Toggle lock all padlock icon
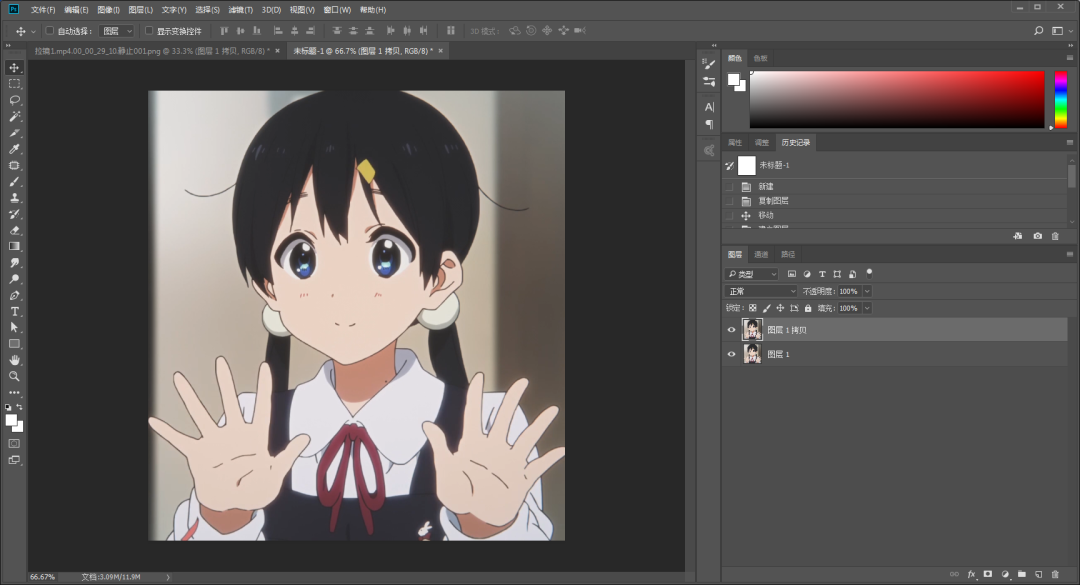Screen dimensions: 1080x585 point(808,308)
